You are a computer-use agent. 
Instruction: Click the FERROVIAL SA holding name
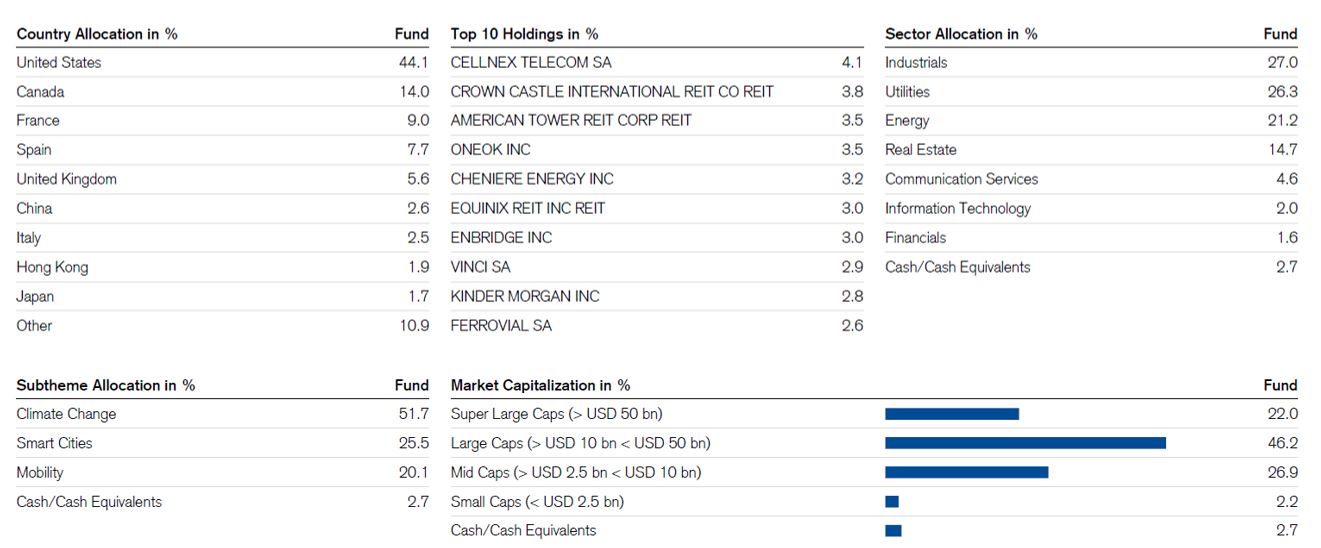pyautogui.click(x=501, y=326)
